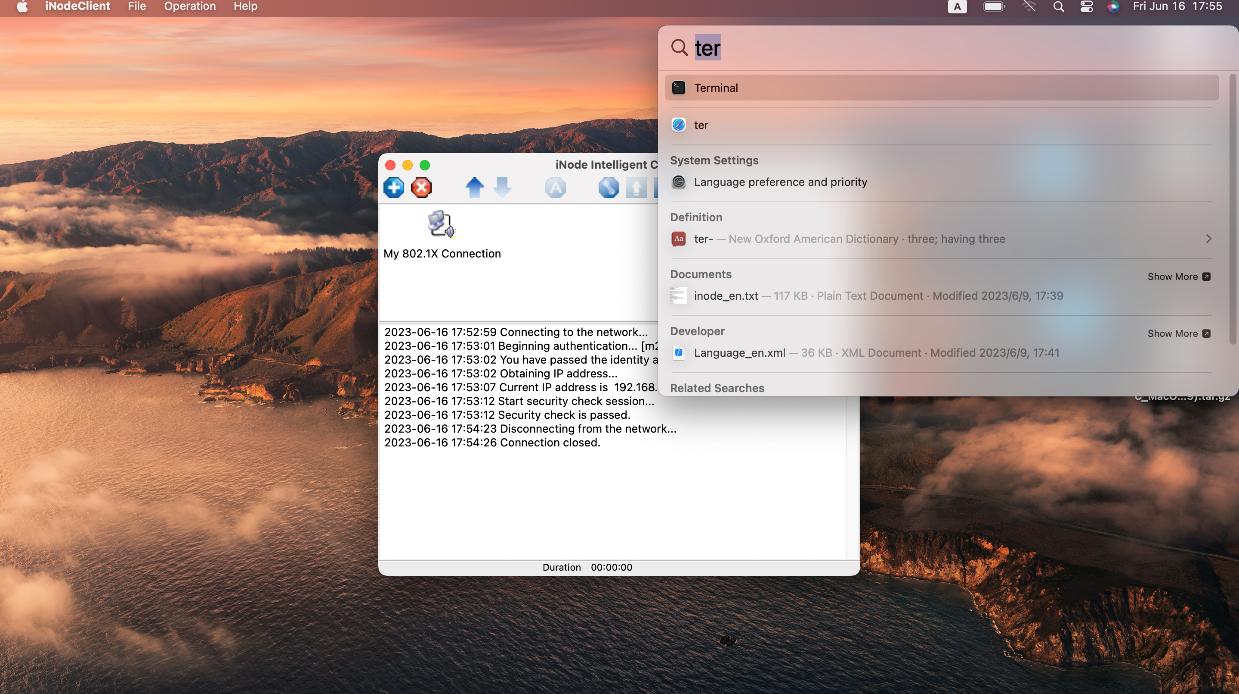Image resolution: width=1239 pixels, height=694 pixels.
Task: Select the My 802.1X Connection icon
Action: tap(441, 224)
